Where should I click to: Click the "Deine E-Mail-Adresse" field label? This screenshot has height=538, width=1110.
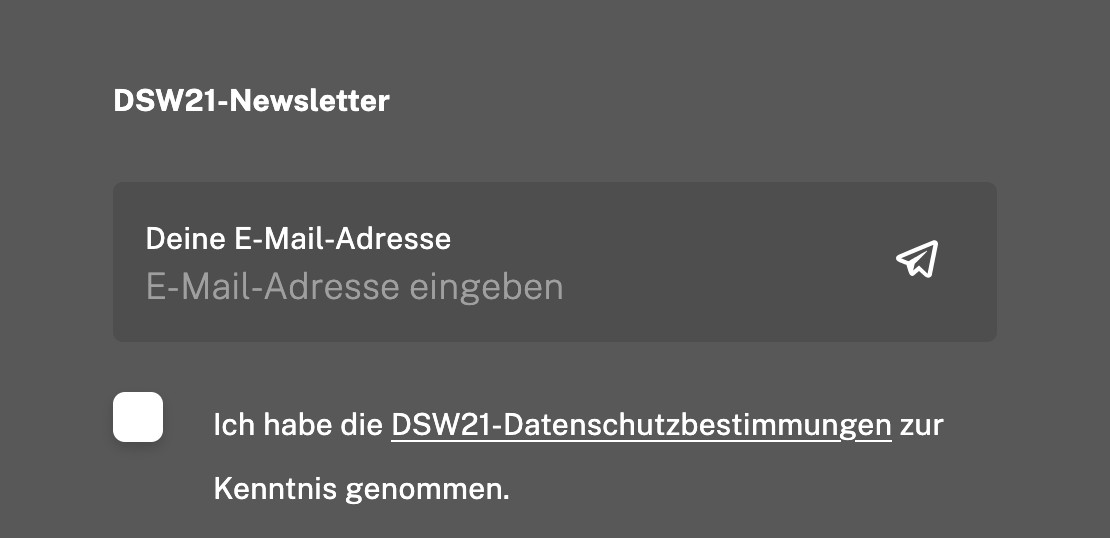click(298, 239)
